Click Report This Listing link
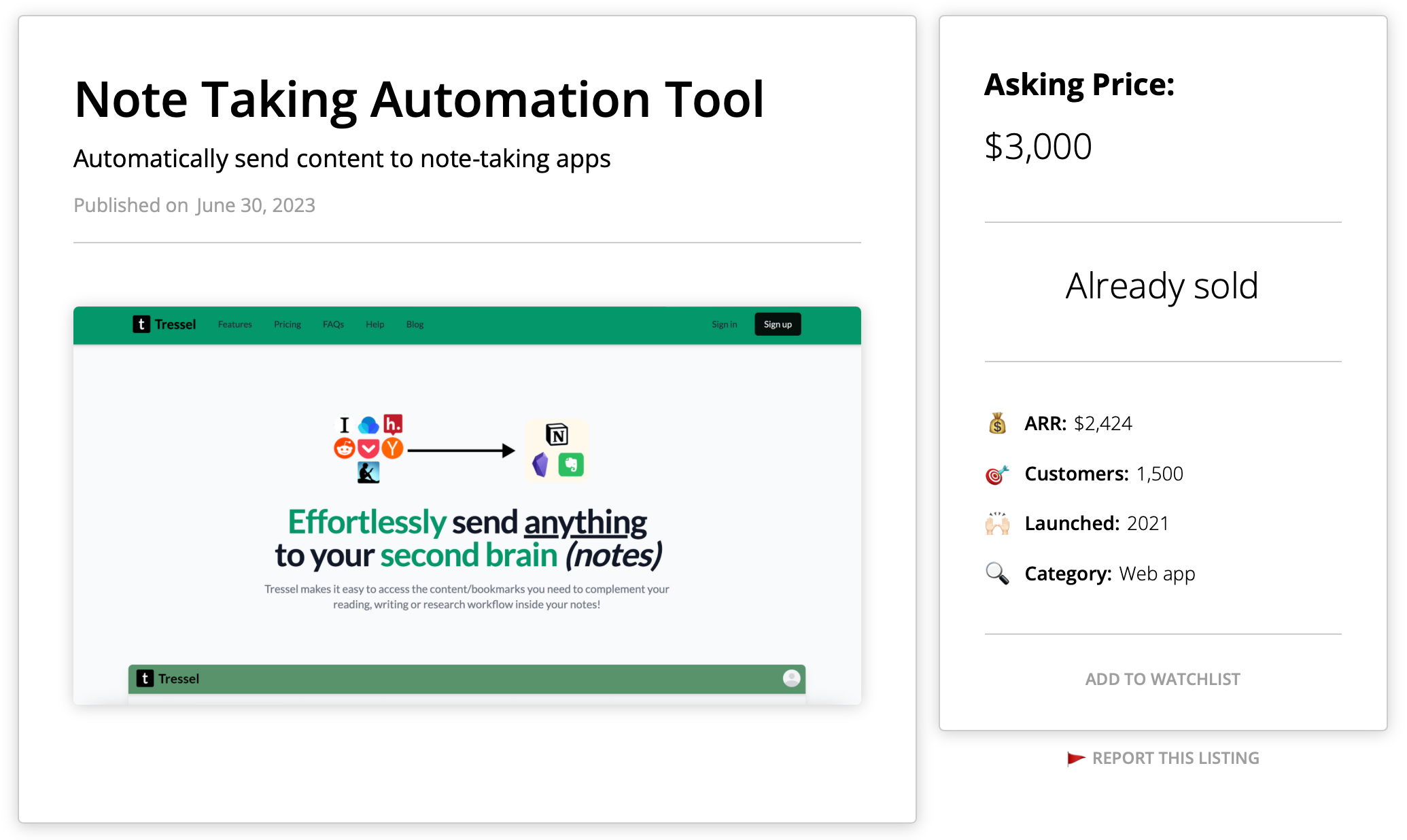Viewport: 1407px width, 840px height. (1175, 758)
